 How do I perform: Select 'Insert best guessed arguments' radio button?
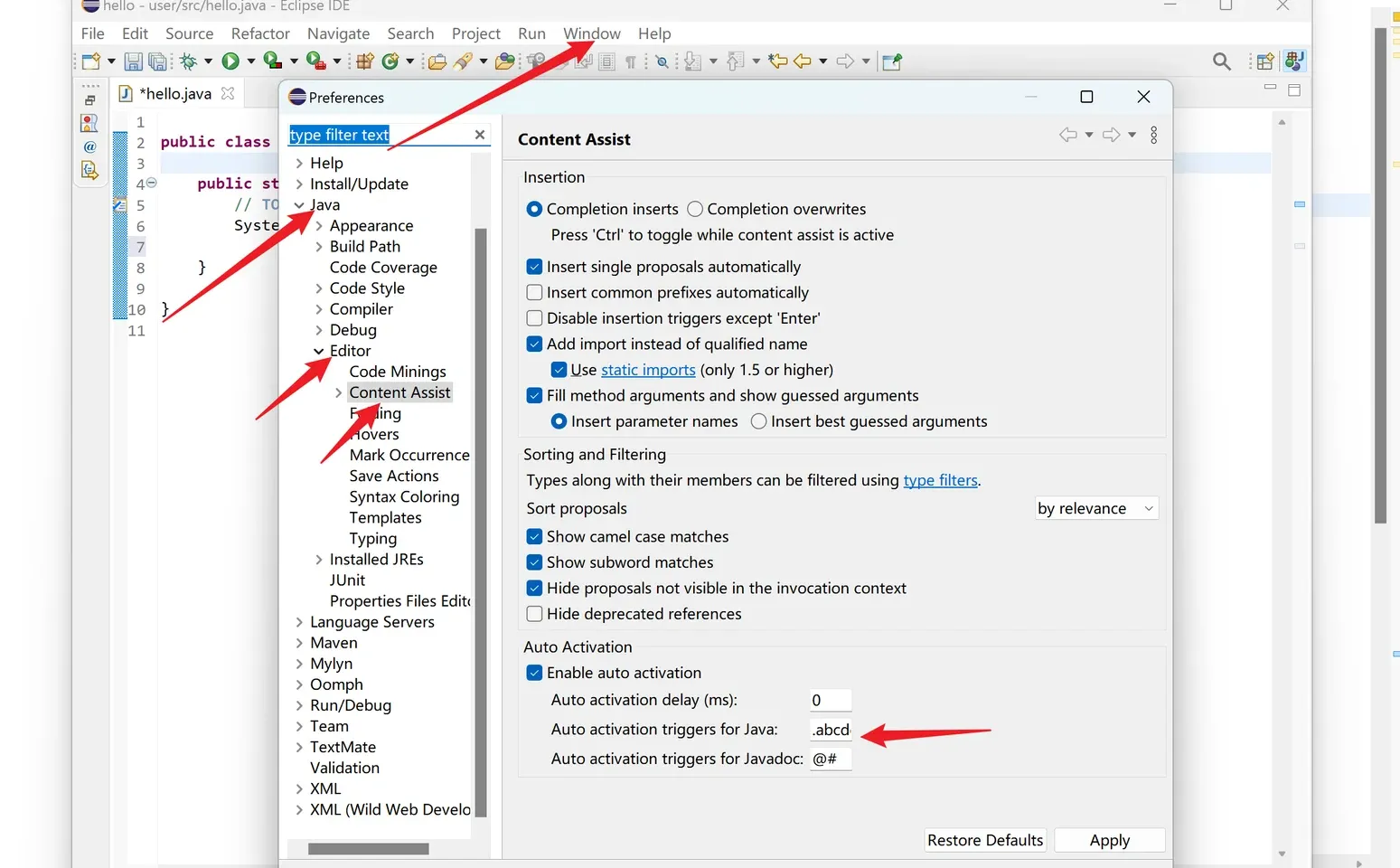pos(759,421)
